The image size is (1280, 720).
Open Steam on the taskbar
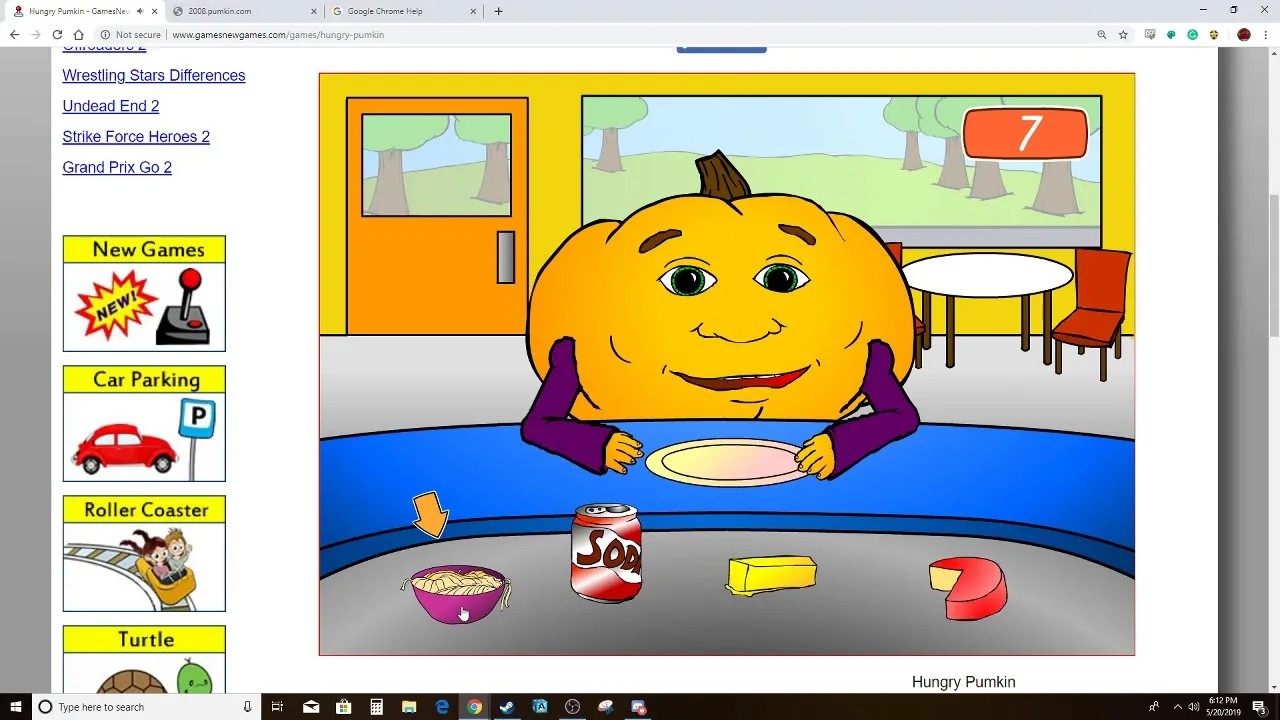click(x=507, y=707)
